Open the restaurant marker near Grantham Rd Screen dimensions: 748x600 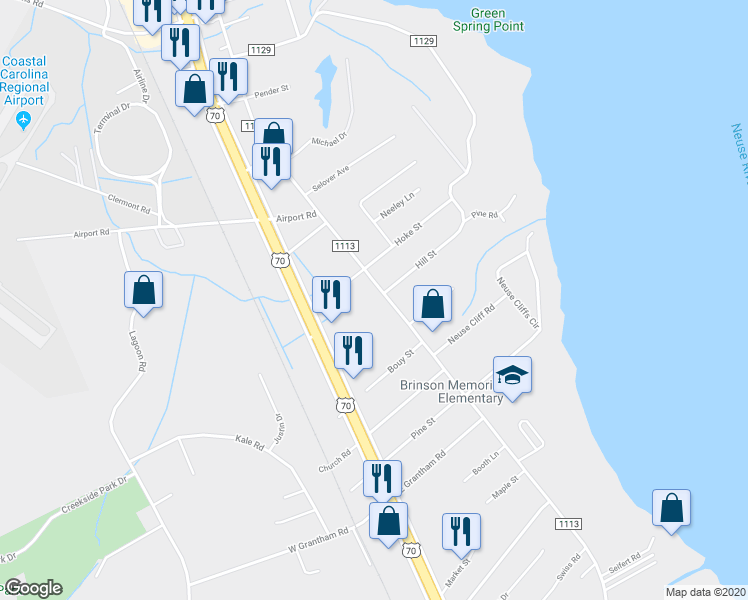click(382, 479)
